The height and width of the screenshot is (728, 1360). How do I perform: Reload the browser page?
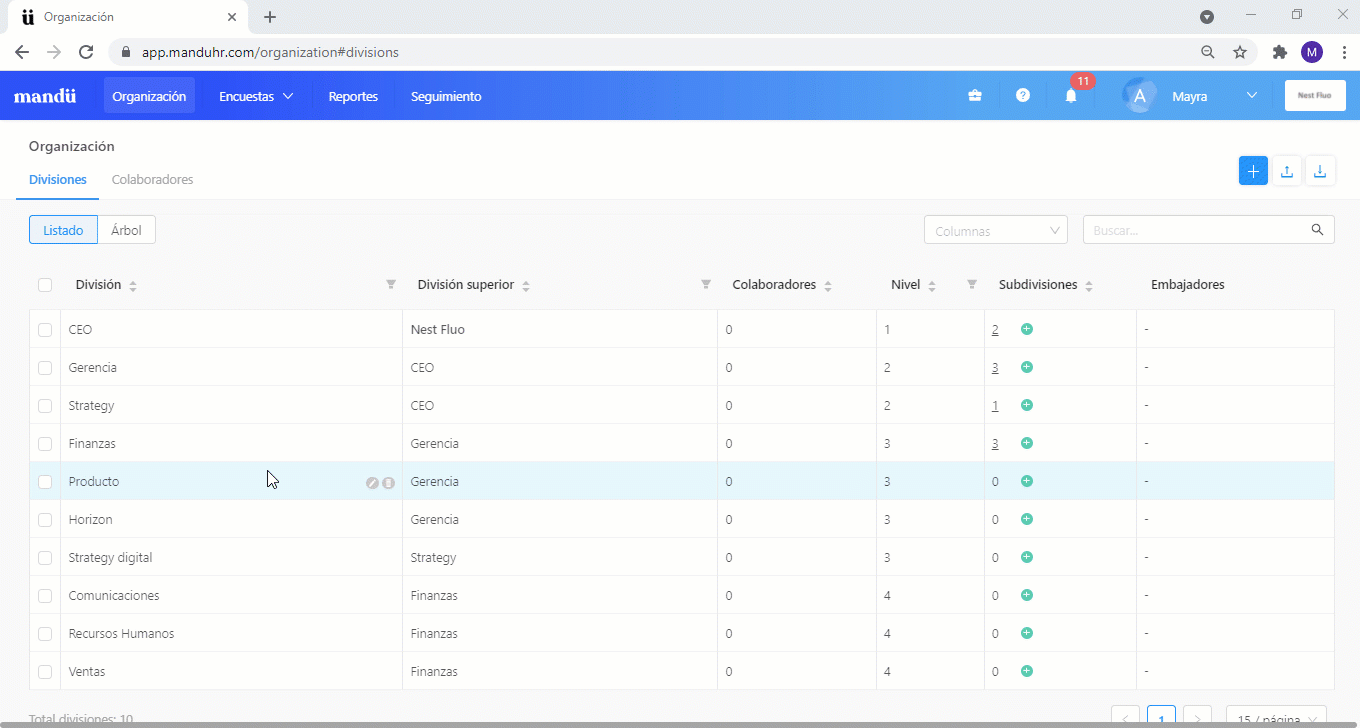(86, 52)
